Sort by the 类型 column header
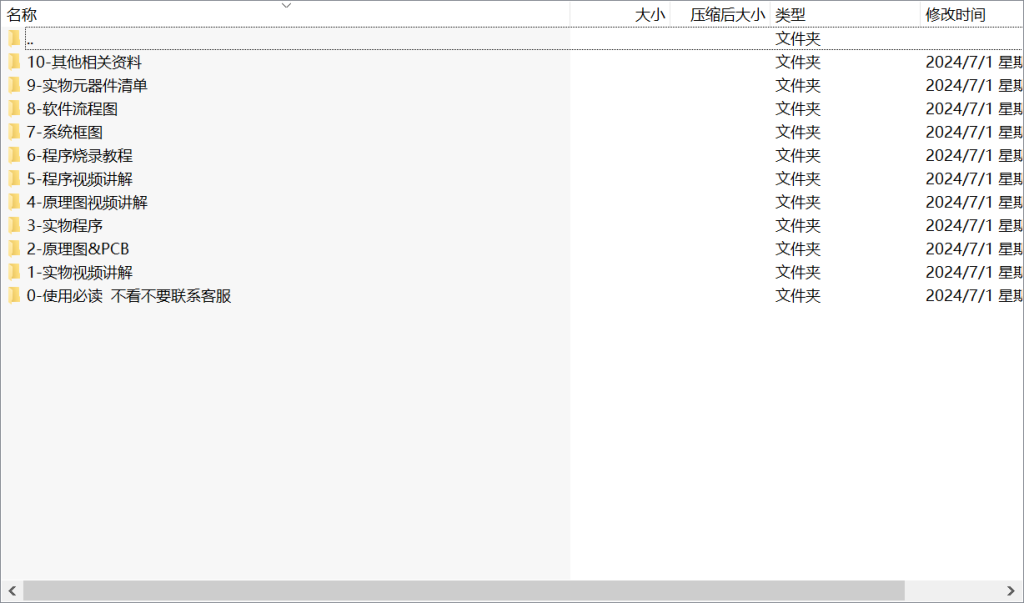Viewport: 1024px width, 603px height. pyautogui.click(x=790, y=15)
